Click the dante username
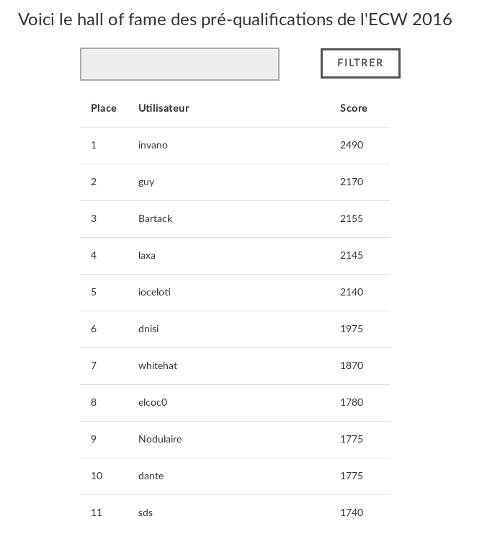 tap(151, 476)
